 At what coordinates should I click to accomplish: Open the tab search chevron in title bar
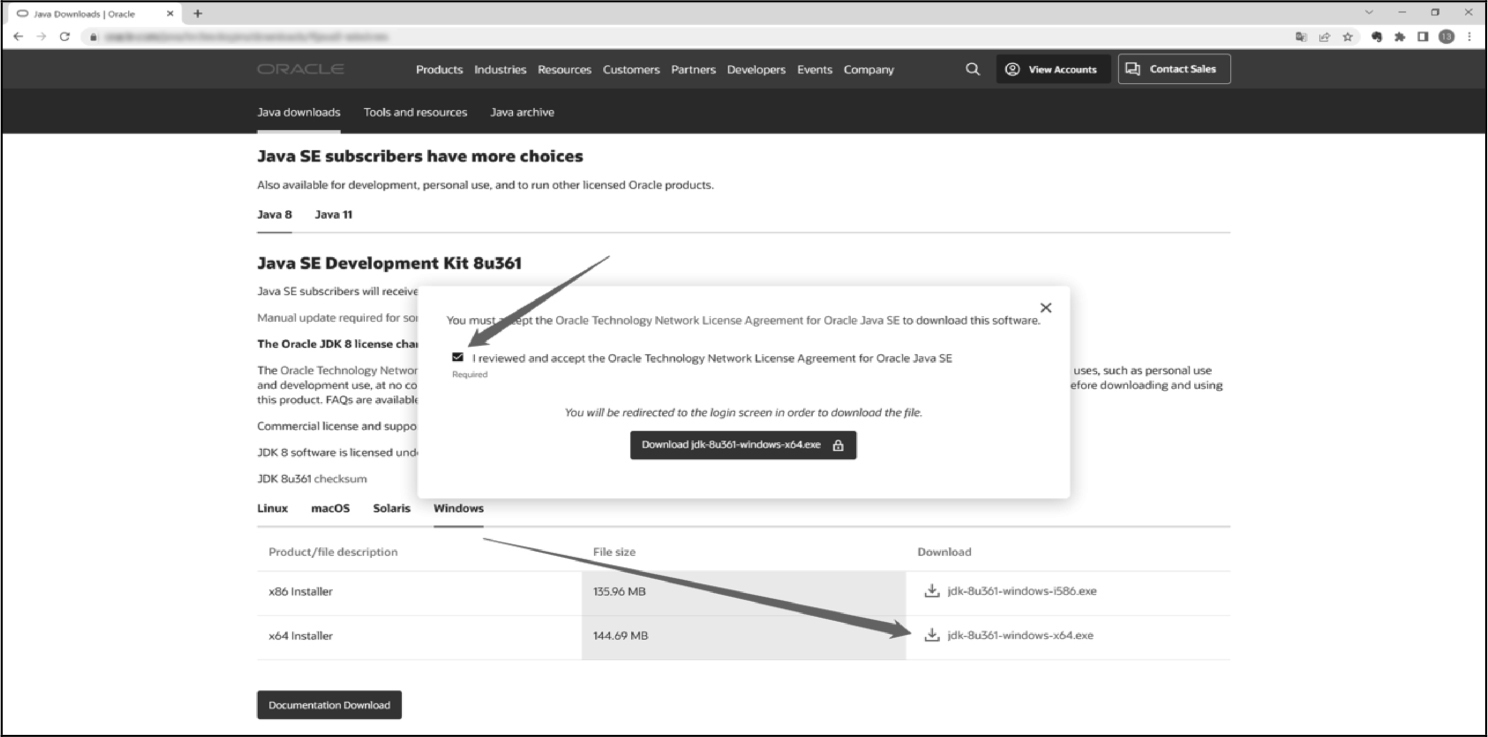pyautogui.click(x=1370, y=12)
